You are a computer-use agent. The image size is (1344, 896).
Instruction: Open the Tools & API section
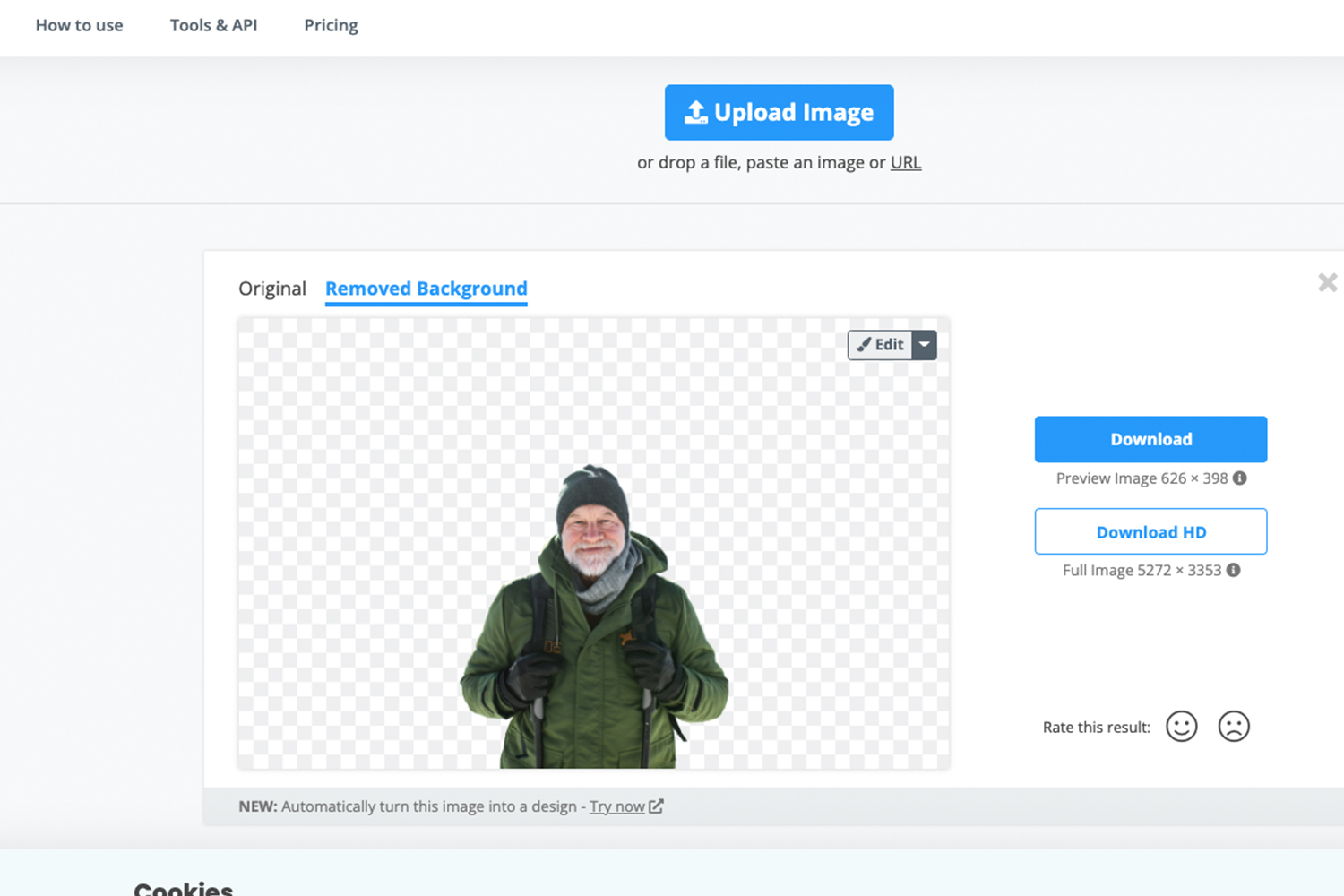click(x=213, y=25)
